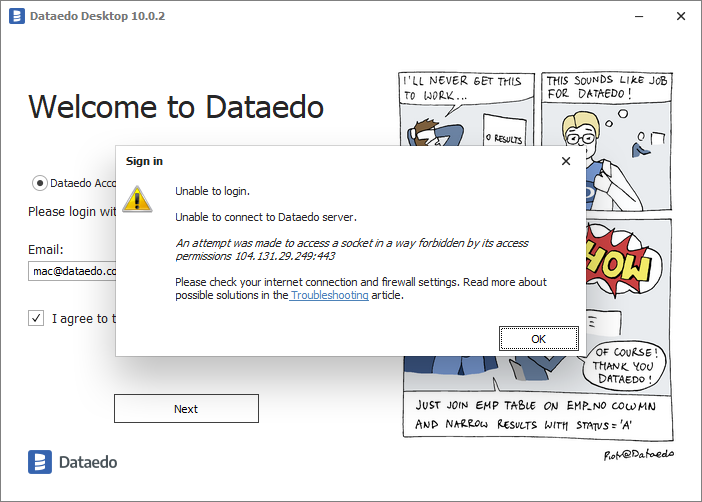Click the Next button
Image resolution: width=702 pixels, height=502 pixels.
(x=186, y=408)
